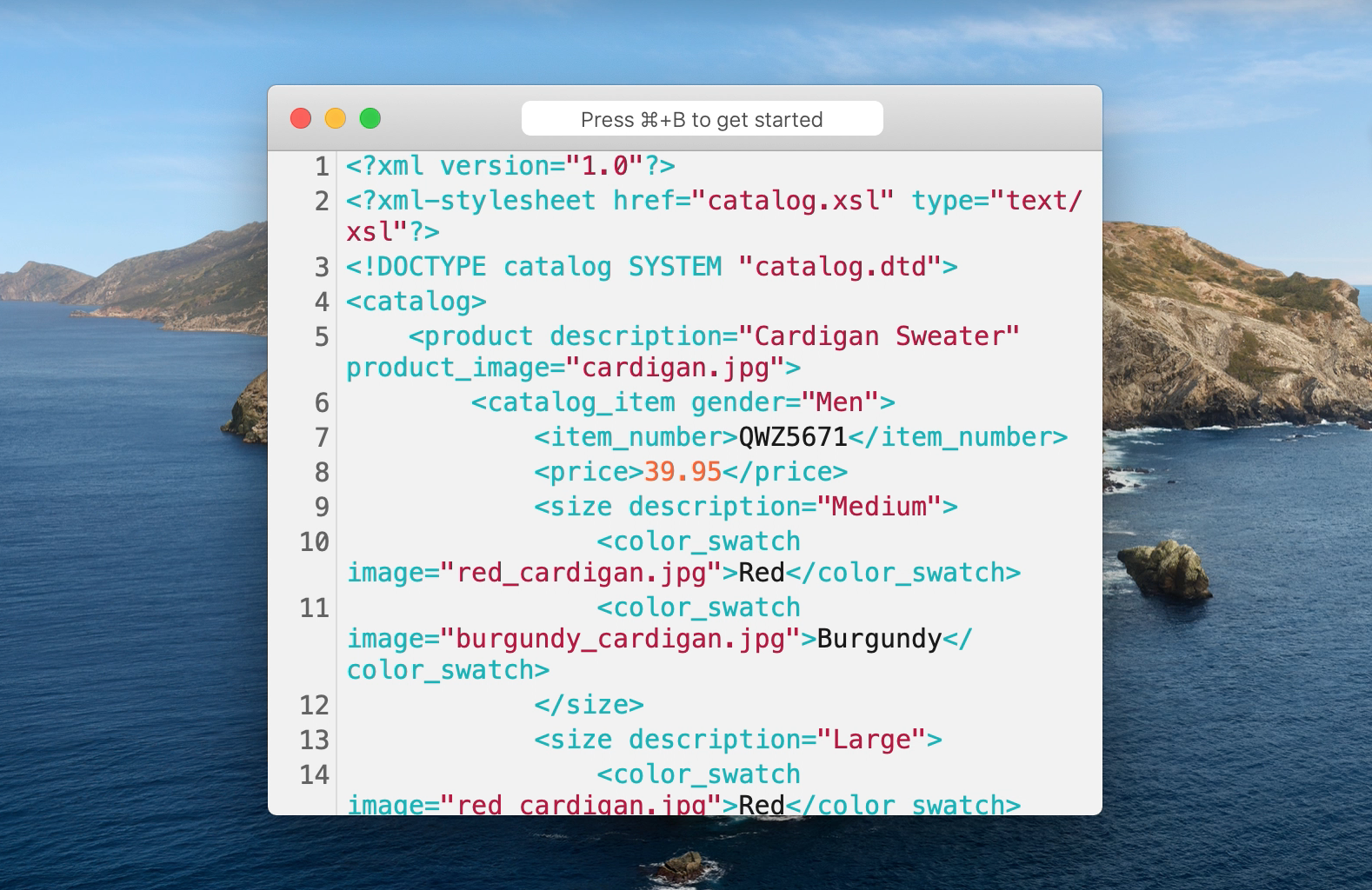Click the opening <catalog> tag
This screenshot has width=1372, height=890.
tap(416, 301)
